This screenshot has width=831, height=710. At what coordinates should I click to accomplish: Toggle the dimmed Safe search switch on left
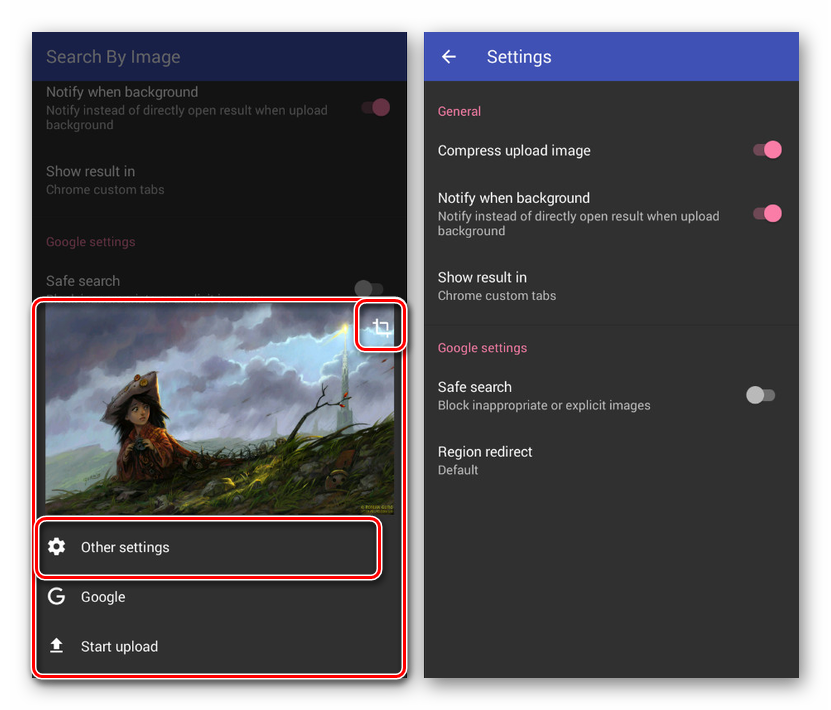click(x=369, y=289)
